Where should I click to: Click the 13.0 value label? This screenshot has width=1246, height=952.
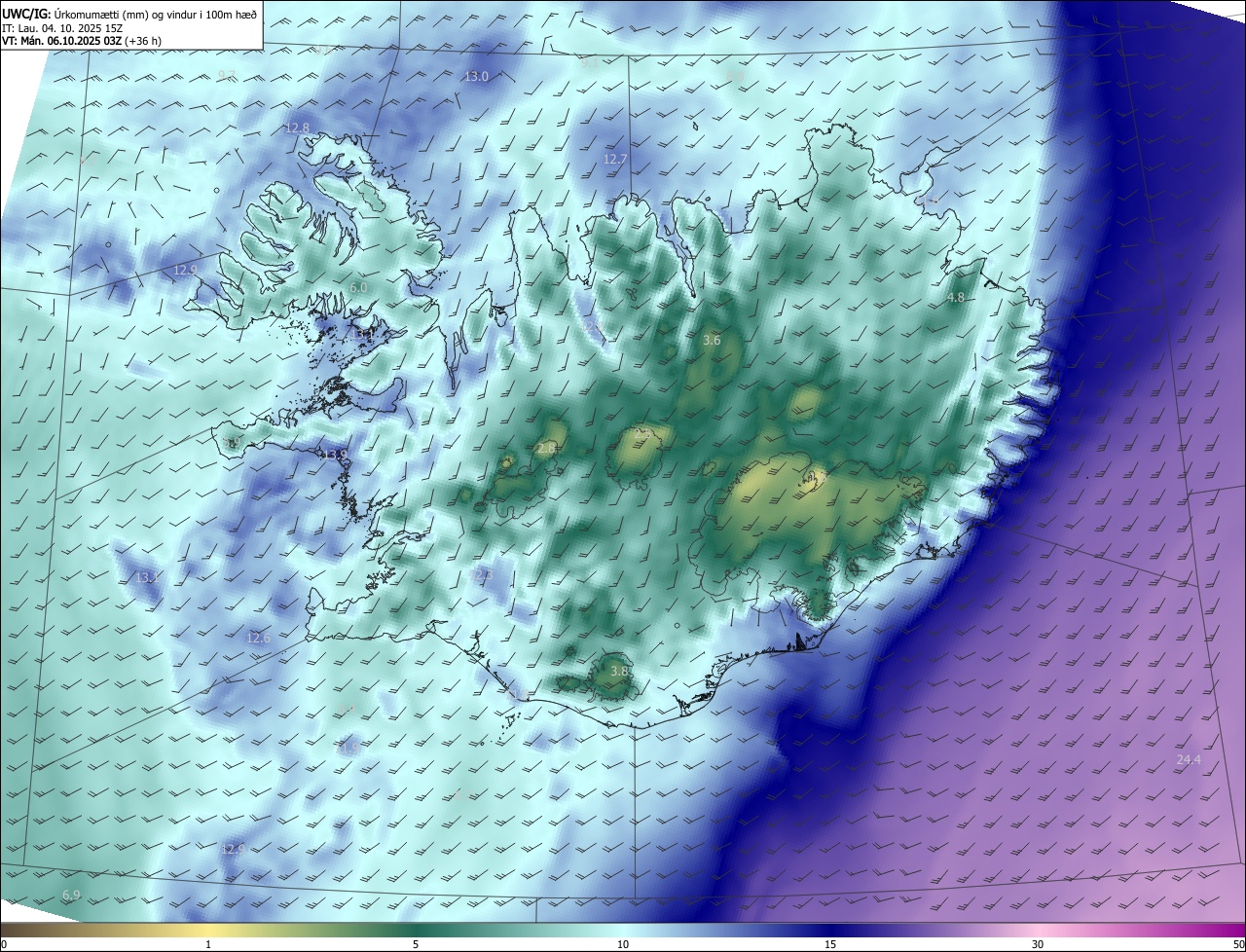(x=476, y=77)
